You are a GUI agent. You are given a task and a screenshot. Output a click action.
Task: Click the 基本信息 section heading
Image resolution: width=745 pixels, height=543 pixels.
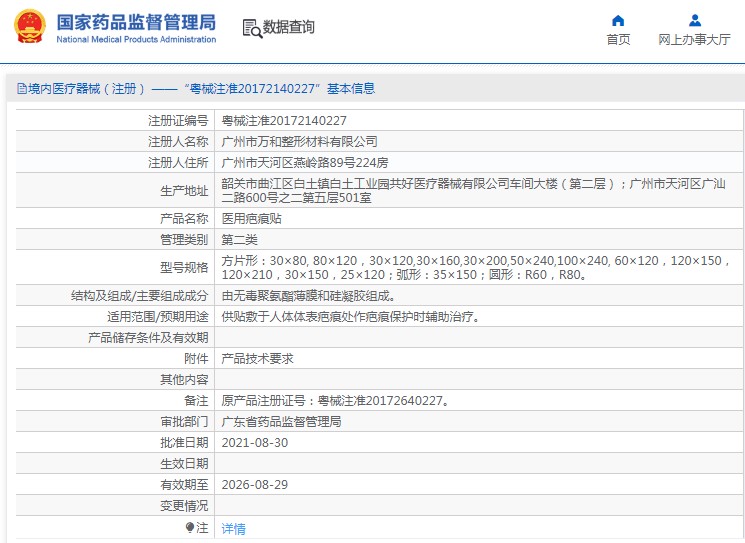click(351, 88)
